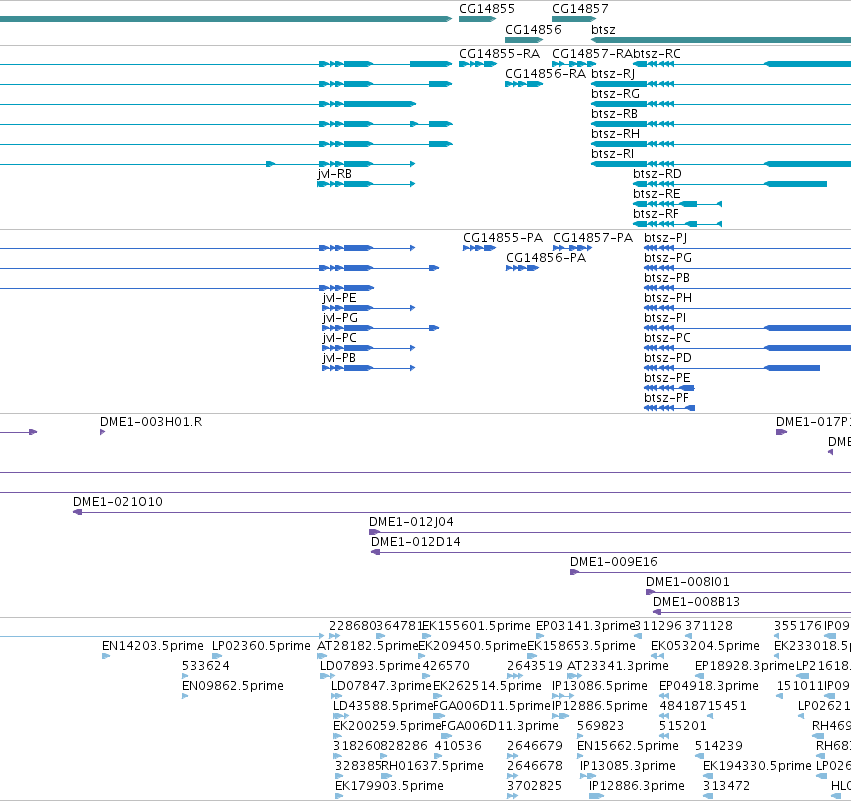Select the IP12886.3prime EST label
Image resolution: width=851 pixels, height=801 pixels.
[x=637, y=786]
